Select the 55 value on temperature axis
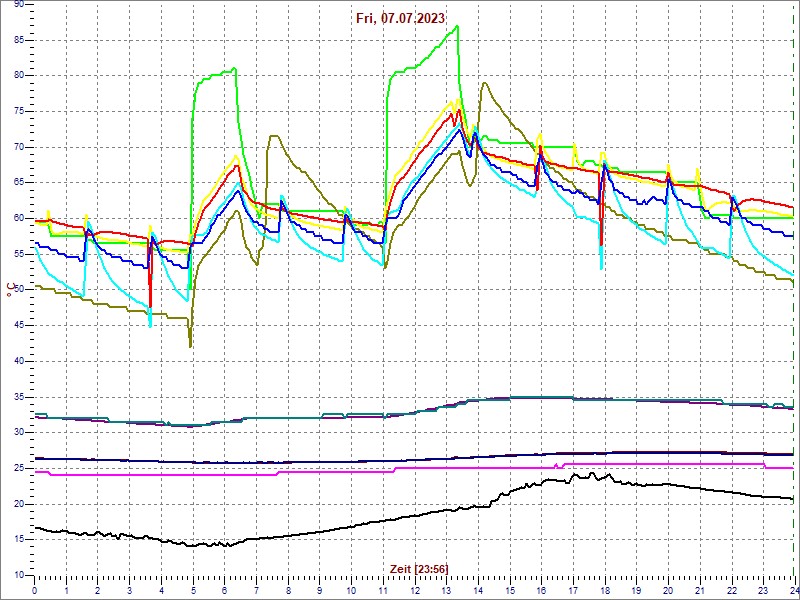The image size is (800, 600). tap(18, 254)
